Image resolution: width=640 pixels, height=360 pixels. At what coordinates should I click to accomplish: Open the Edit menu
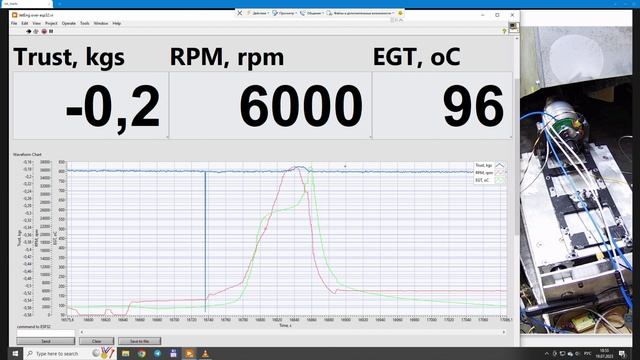(x=24, y=23)
